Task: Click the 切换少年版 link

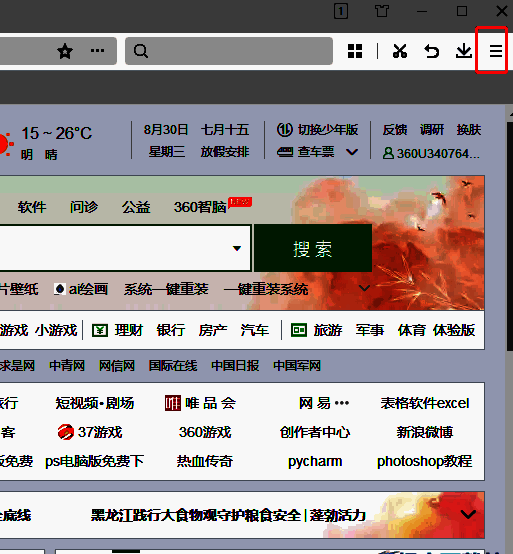Action: click(x=328, y=130)
